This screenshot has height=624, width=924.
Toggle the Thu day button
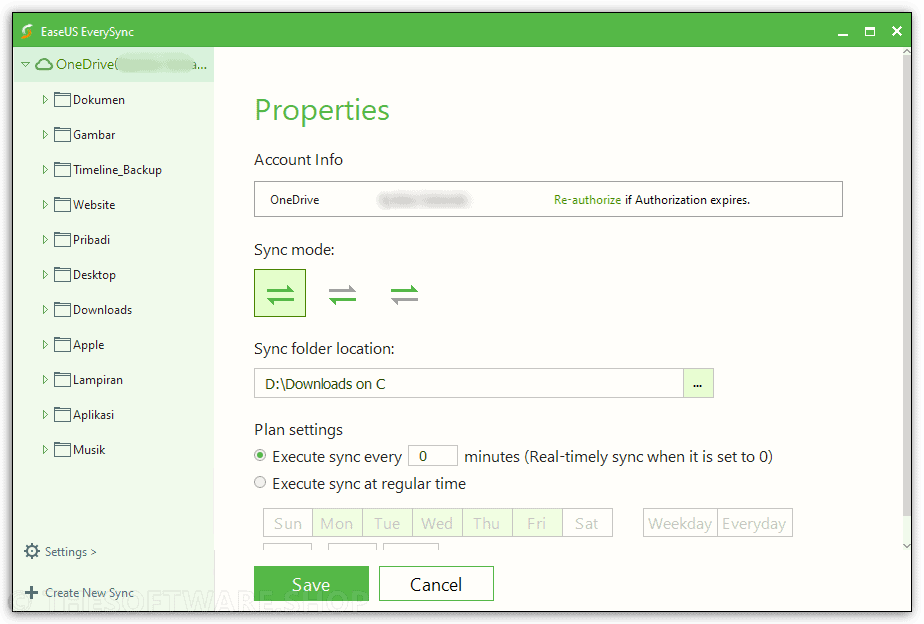point(487,523)
